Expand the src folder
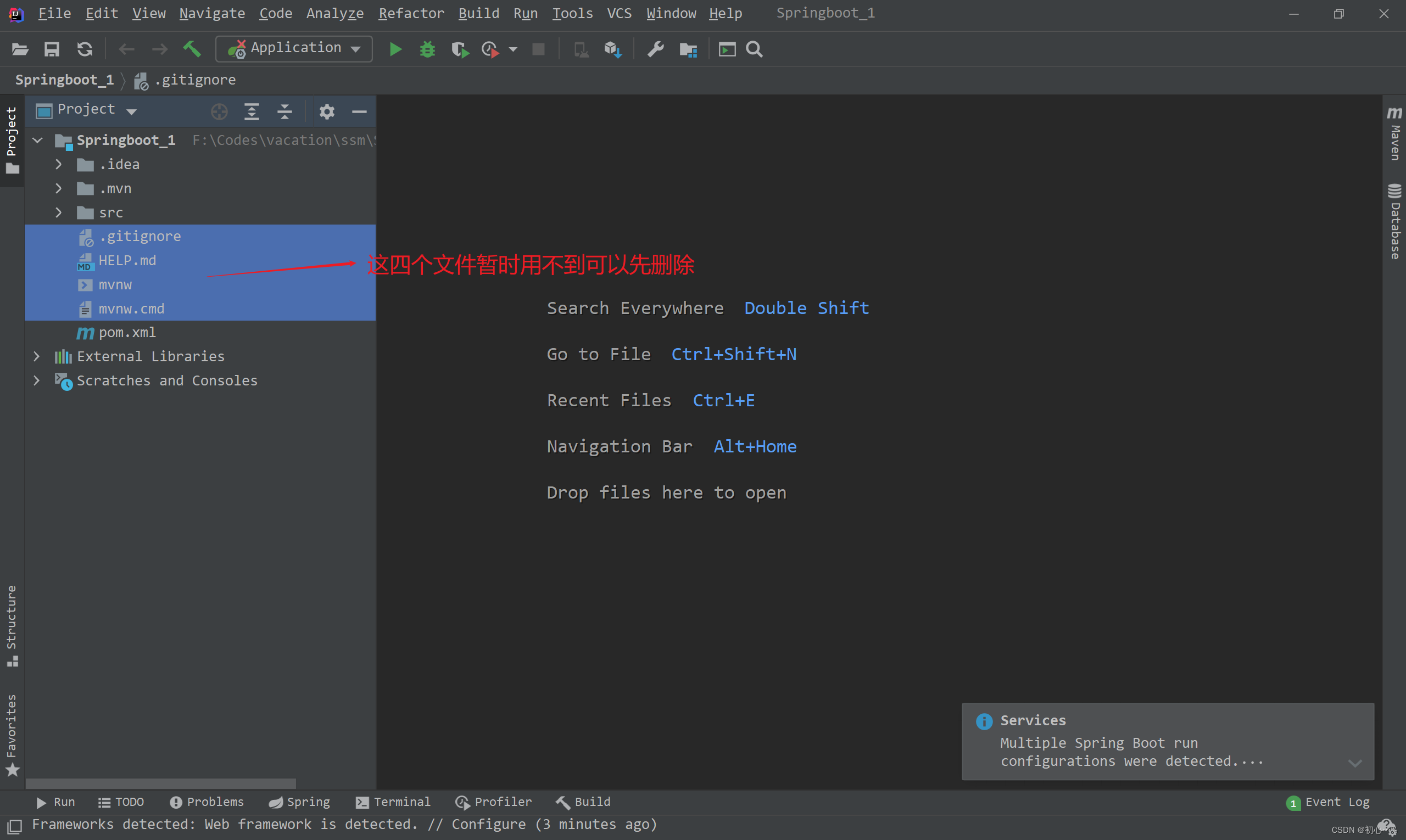The height and width of the screenshot is (840, 1406). coord(58,212)
